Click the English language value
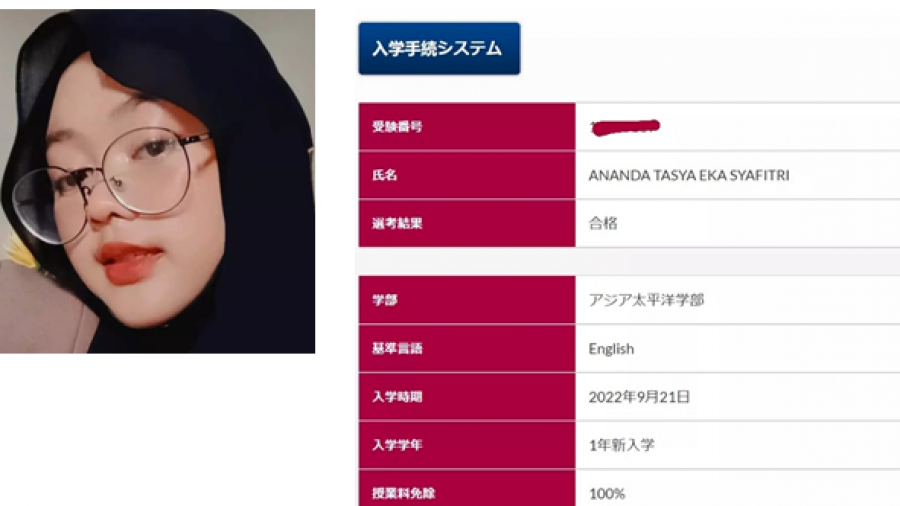This screenshot has height=506, width=900. click(611, 349)
